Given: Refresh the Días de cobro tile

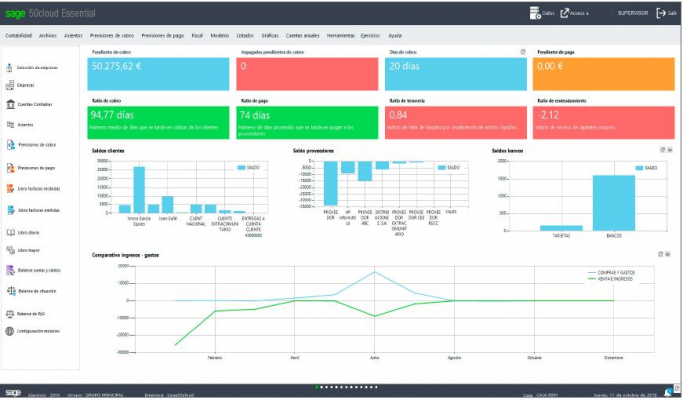Looking at the screenshot, I should coord(523,52).
